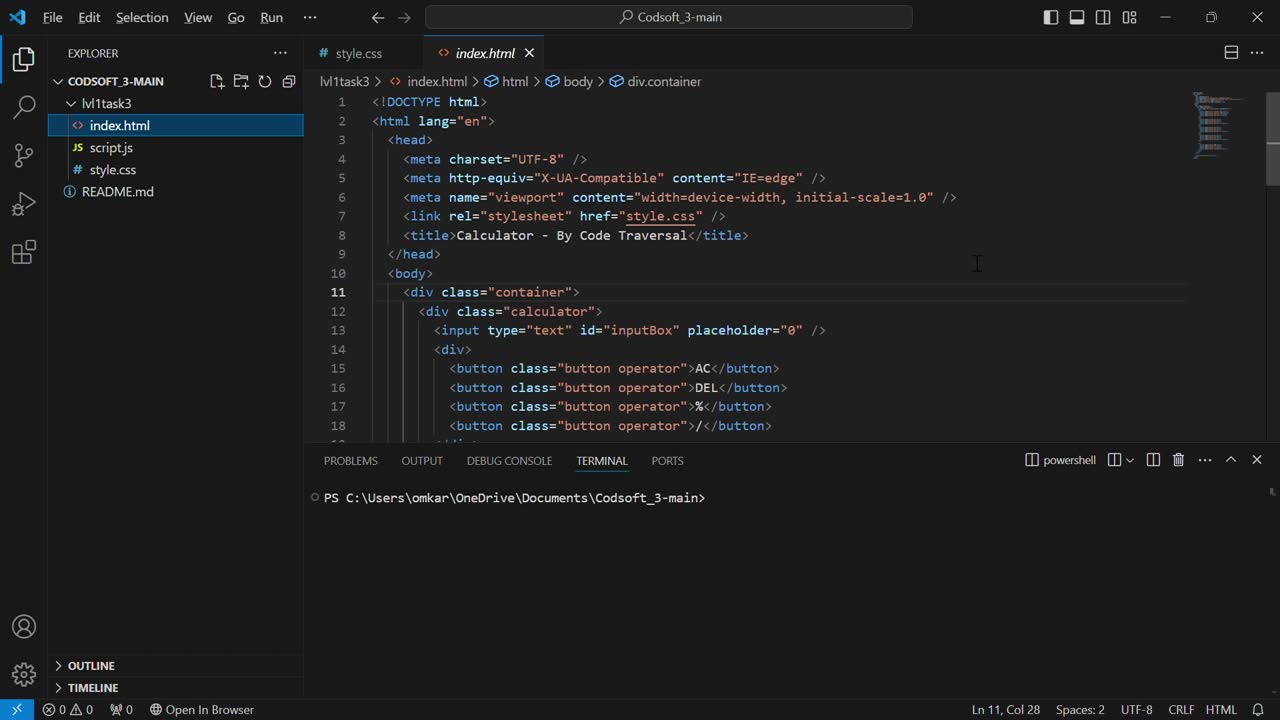Click New File icon in Explorer
The image size is (1280, 720).
(x=217, y=81)
